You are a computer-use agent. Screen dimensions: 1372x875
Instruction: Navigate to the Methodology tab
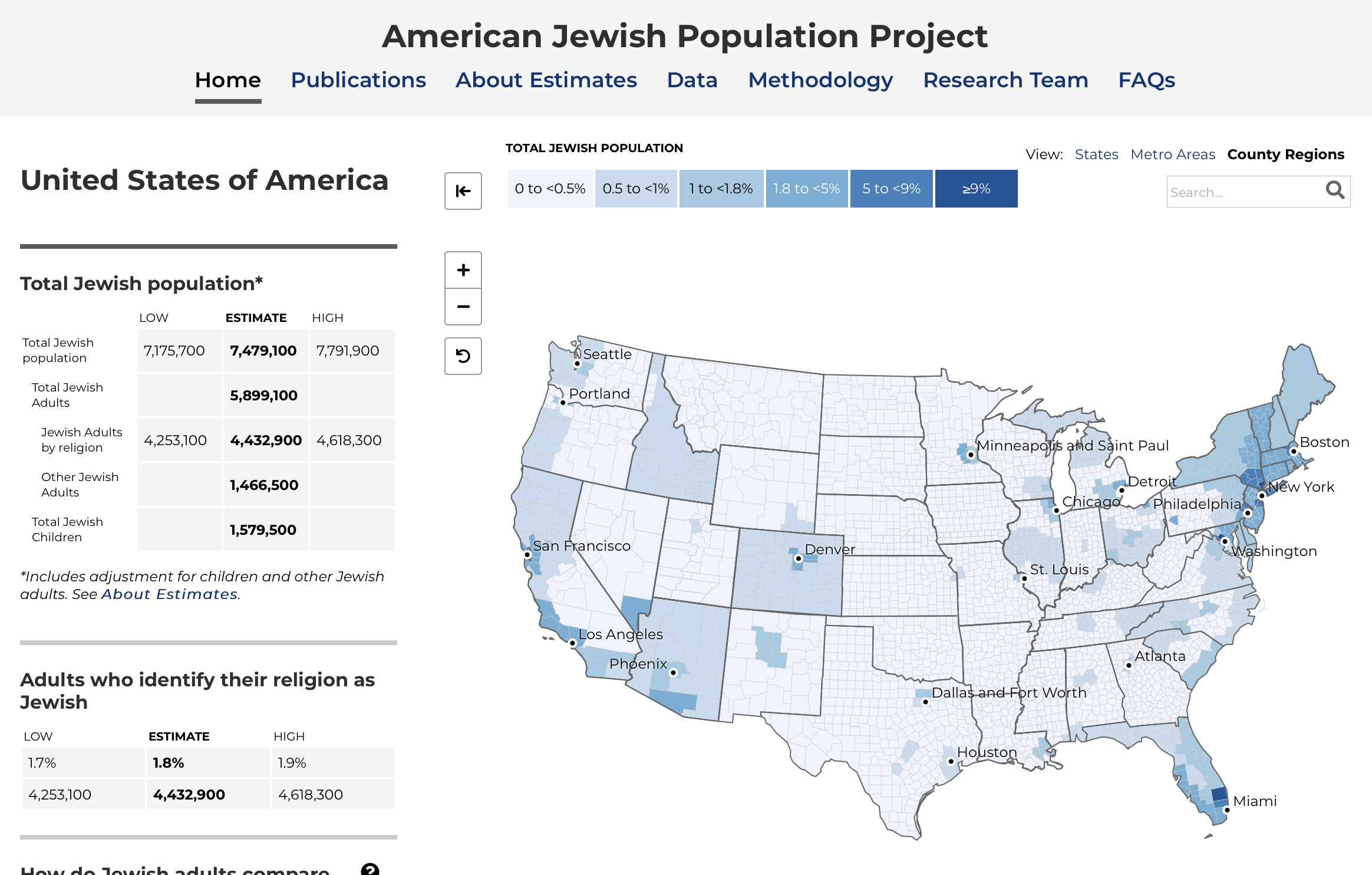(x=820, y=80)
